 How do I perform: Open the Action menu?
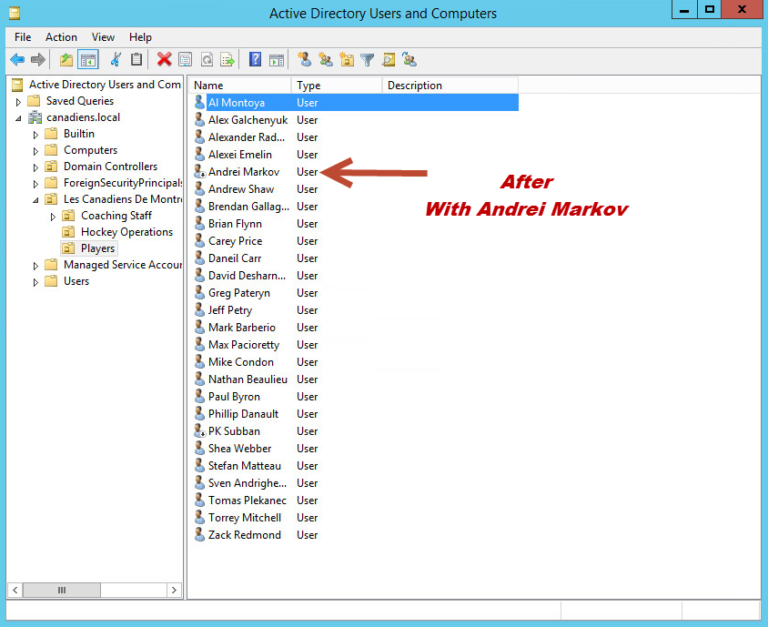(x=61, y=37)
